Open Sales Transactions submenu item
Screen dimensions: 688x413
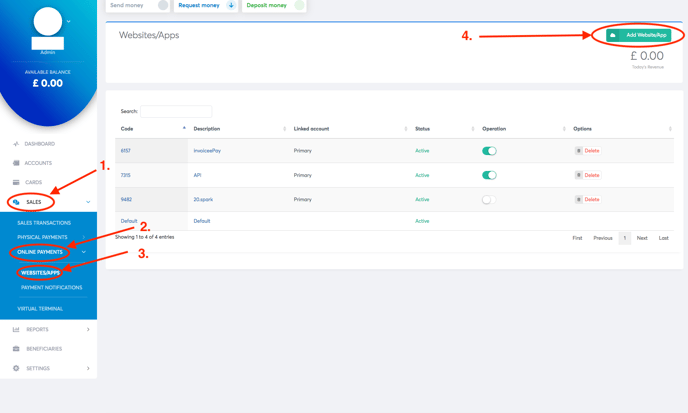click(x=44, y=223)
